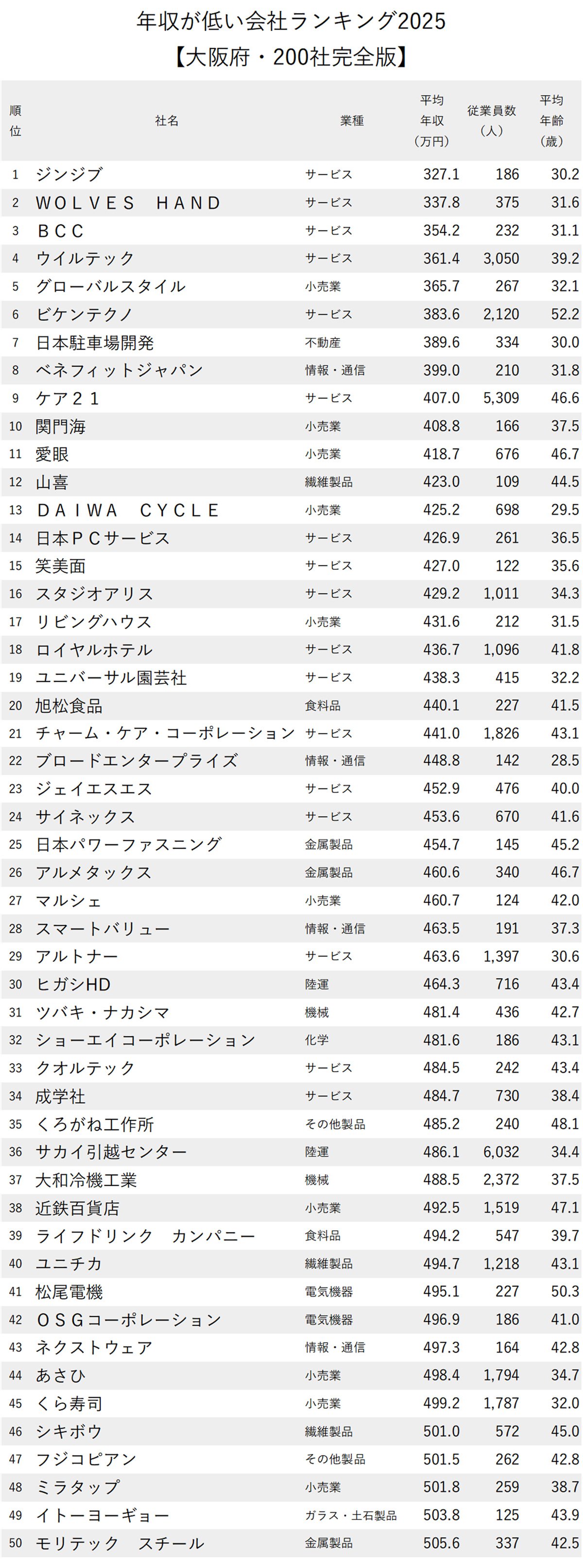The height and width of the screenshot is (1568, 583).
Task: Select the company name ジンジブ
Action: (x=69, y=174)
